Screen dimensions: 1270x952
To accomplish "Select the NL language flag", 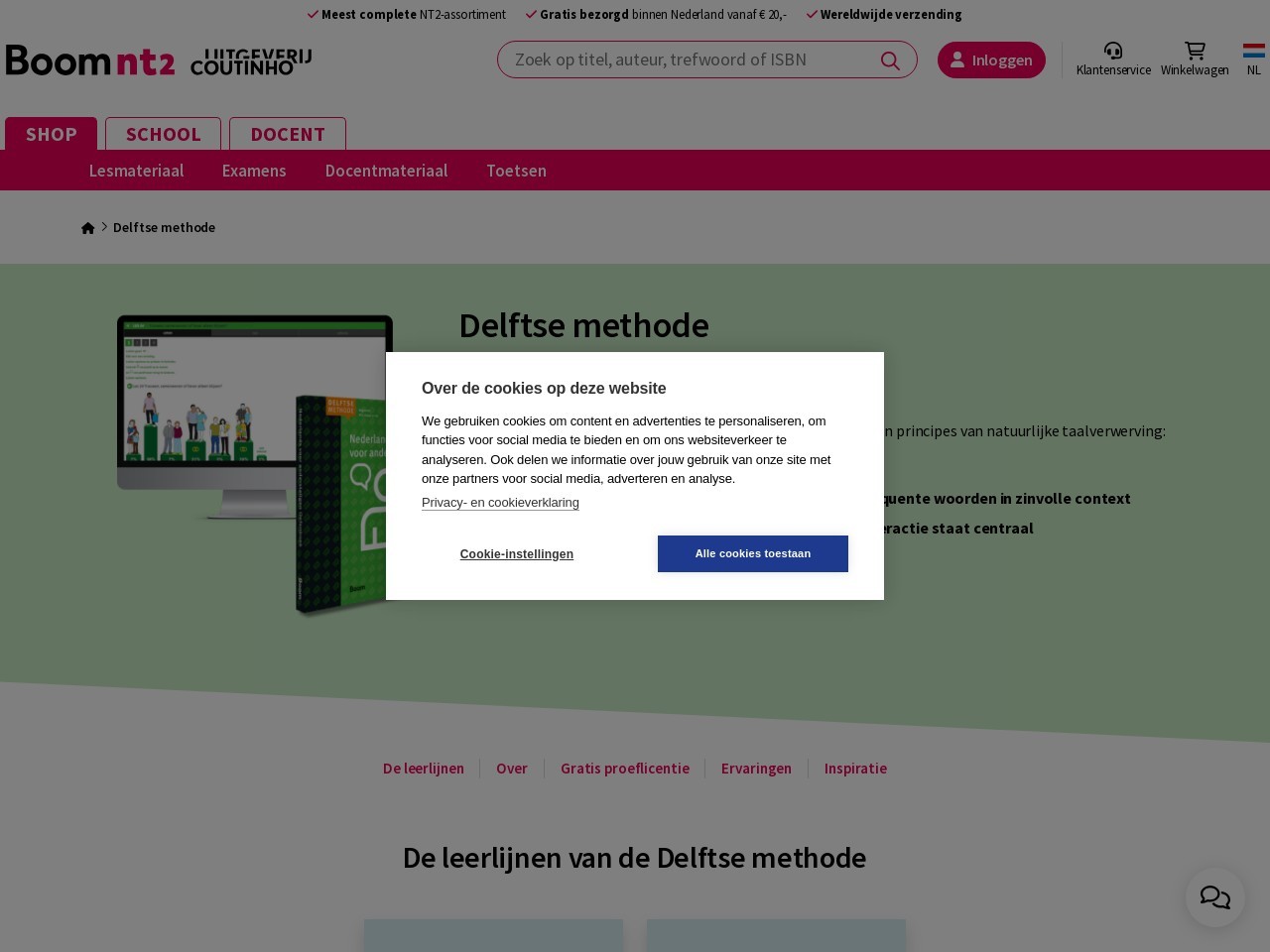I will point(1254,51).
